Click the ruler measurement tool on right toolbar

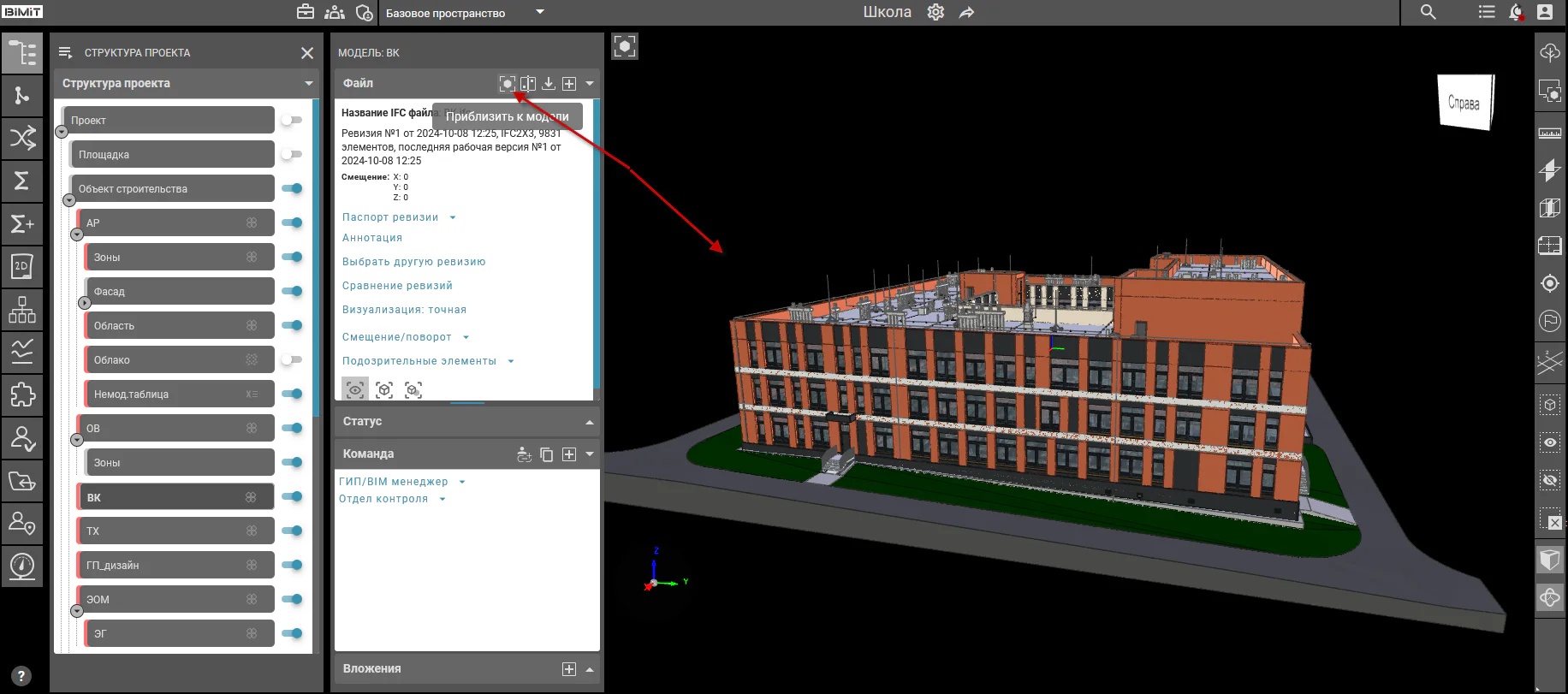(1550, 133)
